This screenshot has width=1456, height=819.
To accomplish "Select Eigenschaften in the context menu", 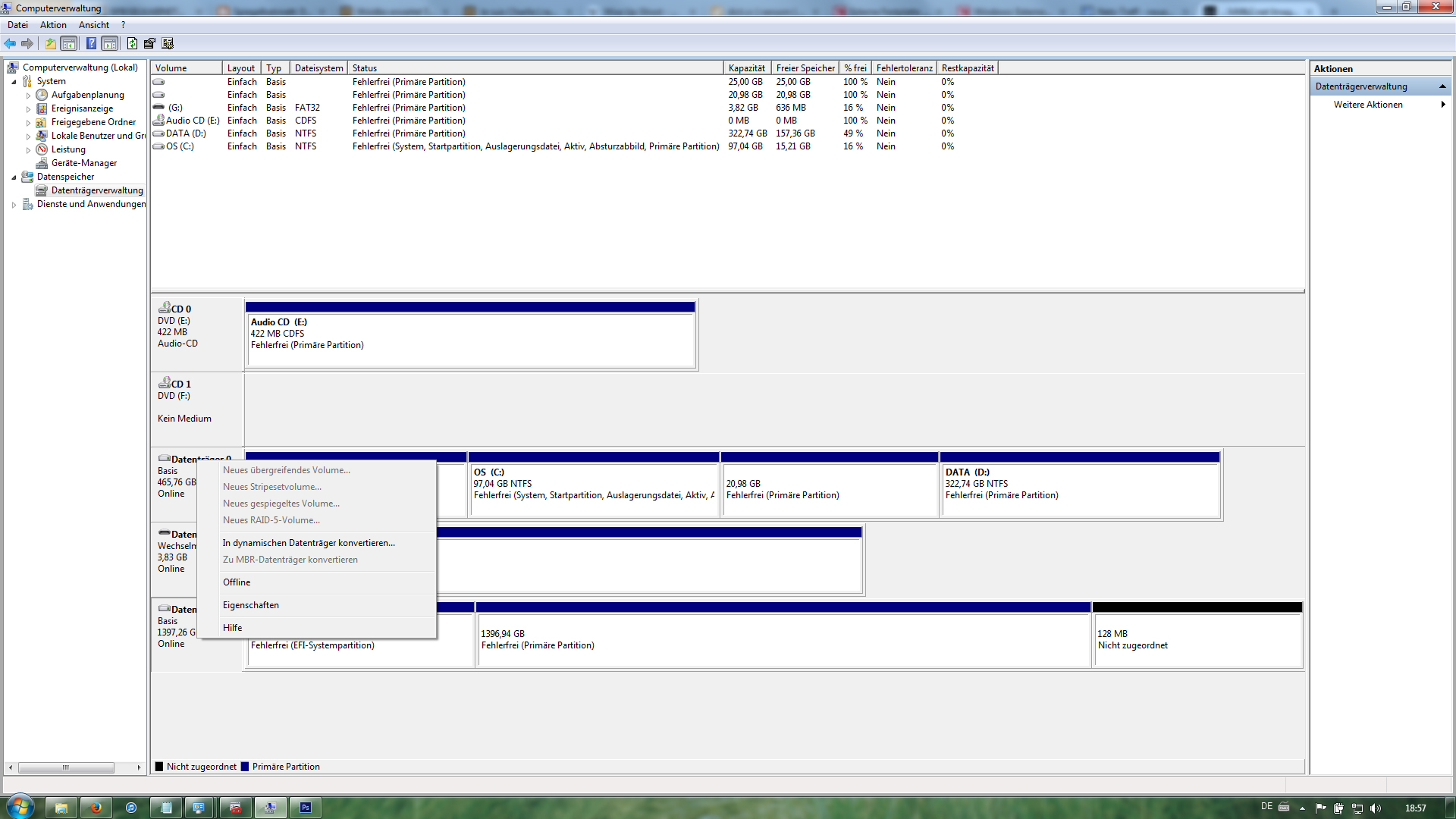I will tap(251, 605).
